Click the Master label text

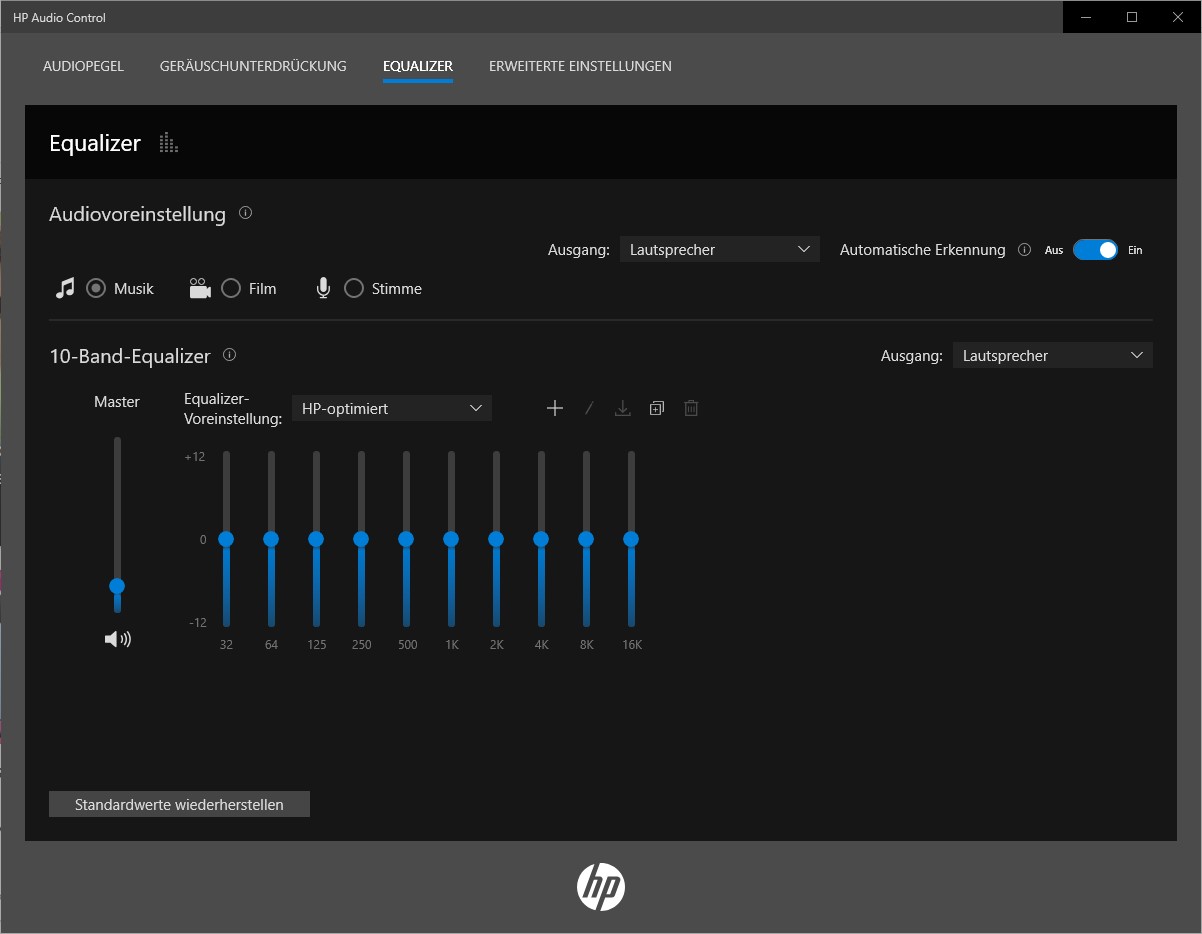click(x=117, y=401)
